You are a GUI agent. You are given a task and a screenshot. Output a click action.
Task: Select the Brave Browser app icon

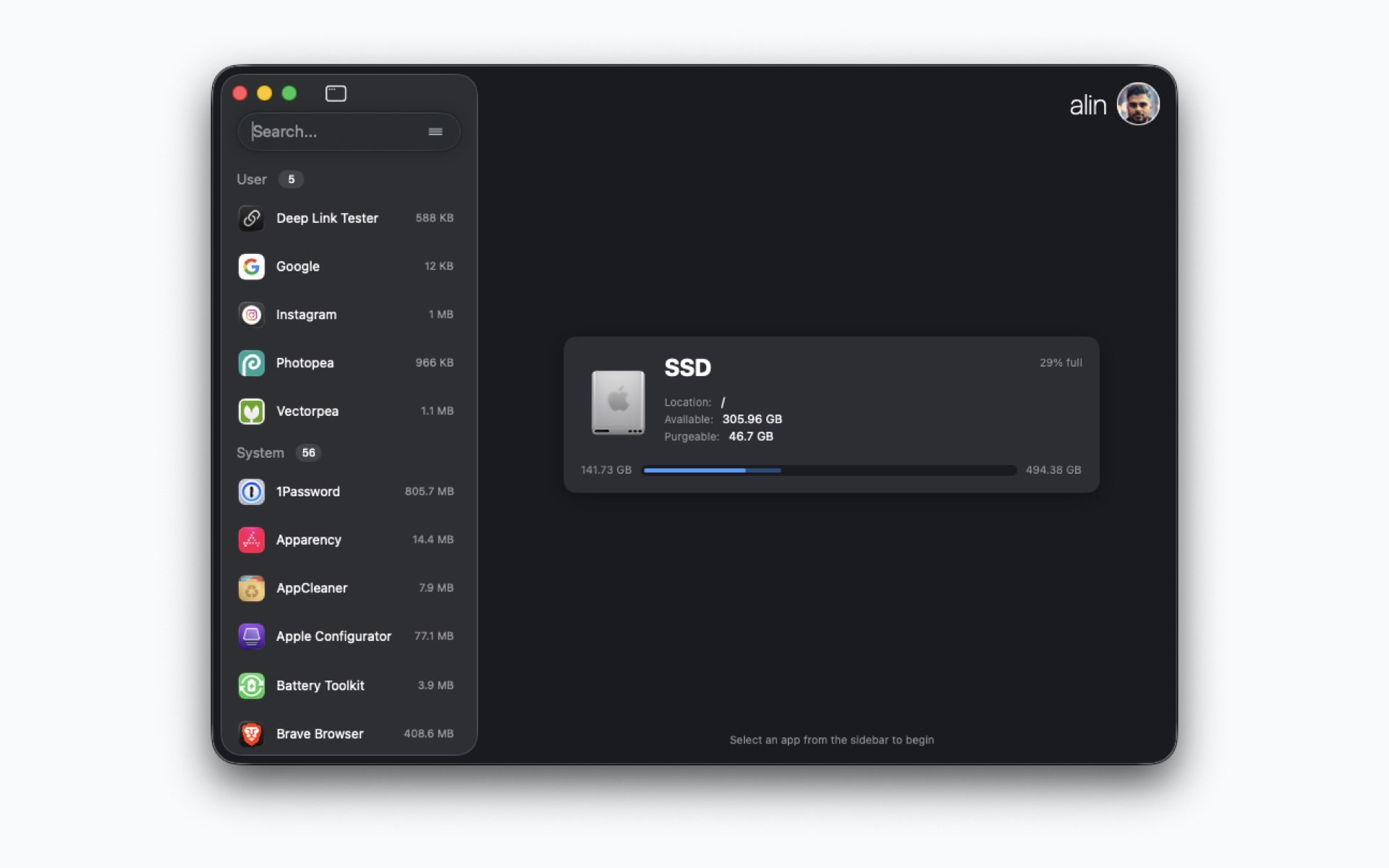251,734
